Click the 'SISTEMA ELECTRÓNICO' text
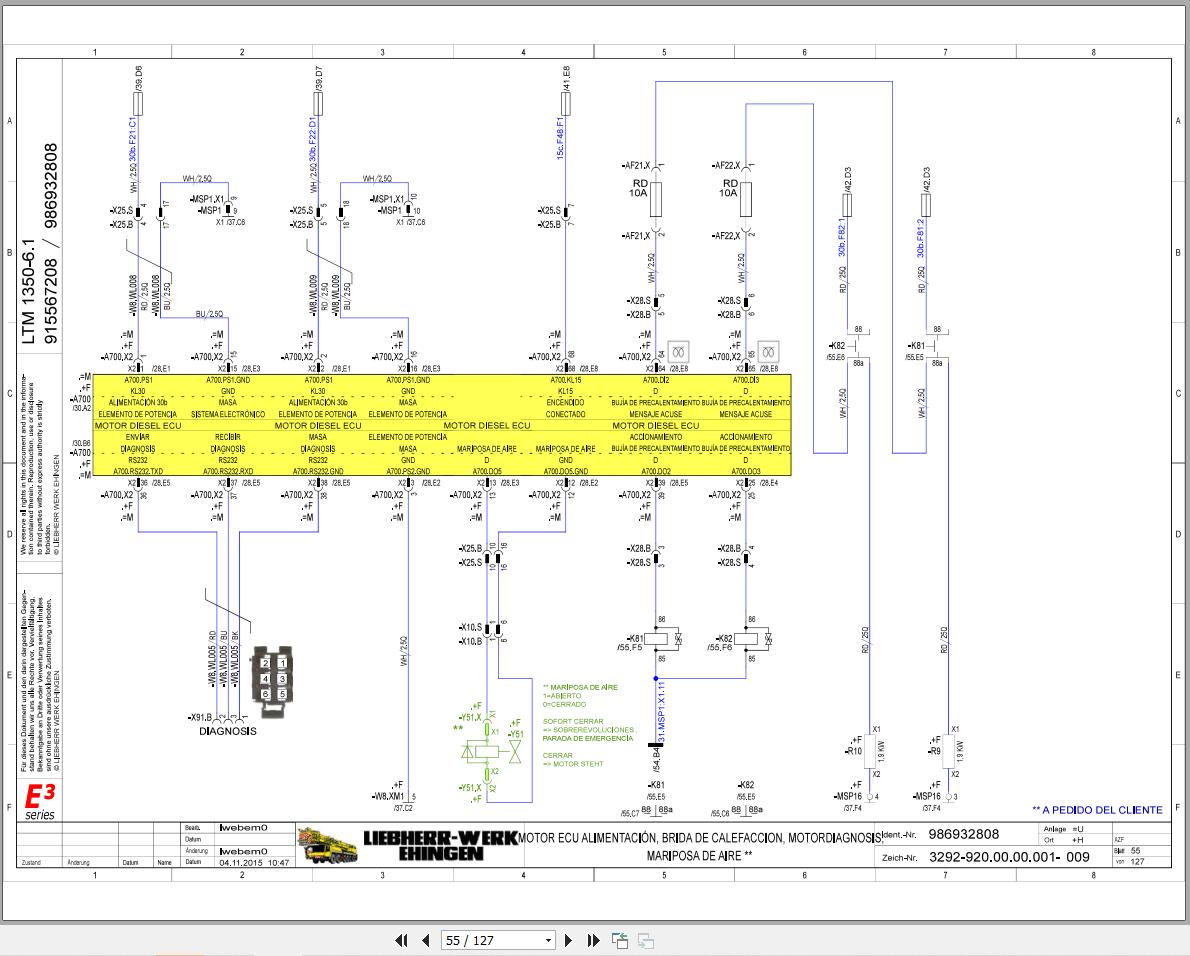Screen dimensions: 1190x956 click(x=228, y=414)
